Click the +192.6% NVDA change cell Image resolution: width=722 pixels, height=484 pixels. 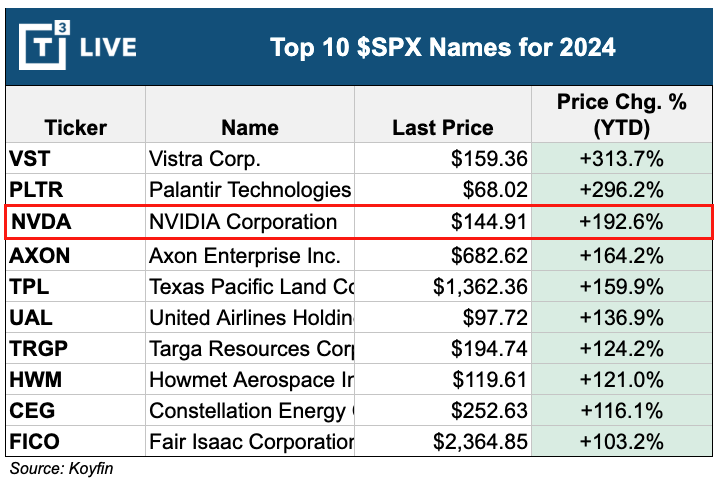click(620, 221)
